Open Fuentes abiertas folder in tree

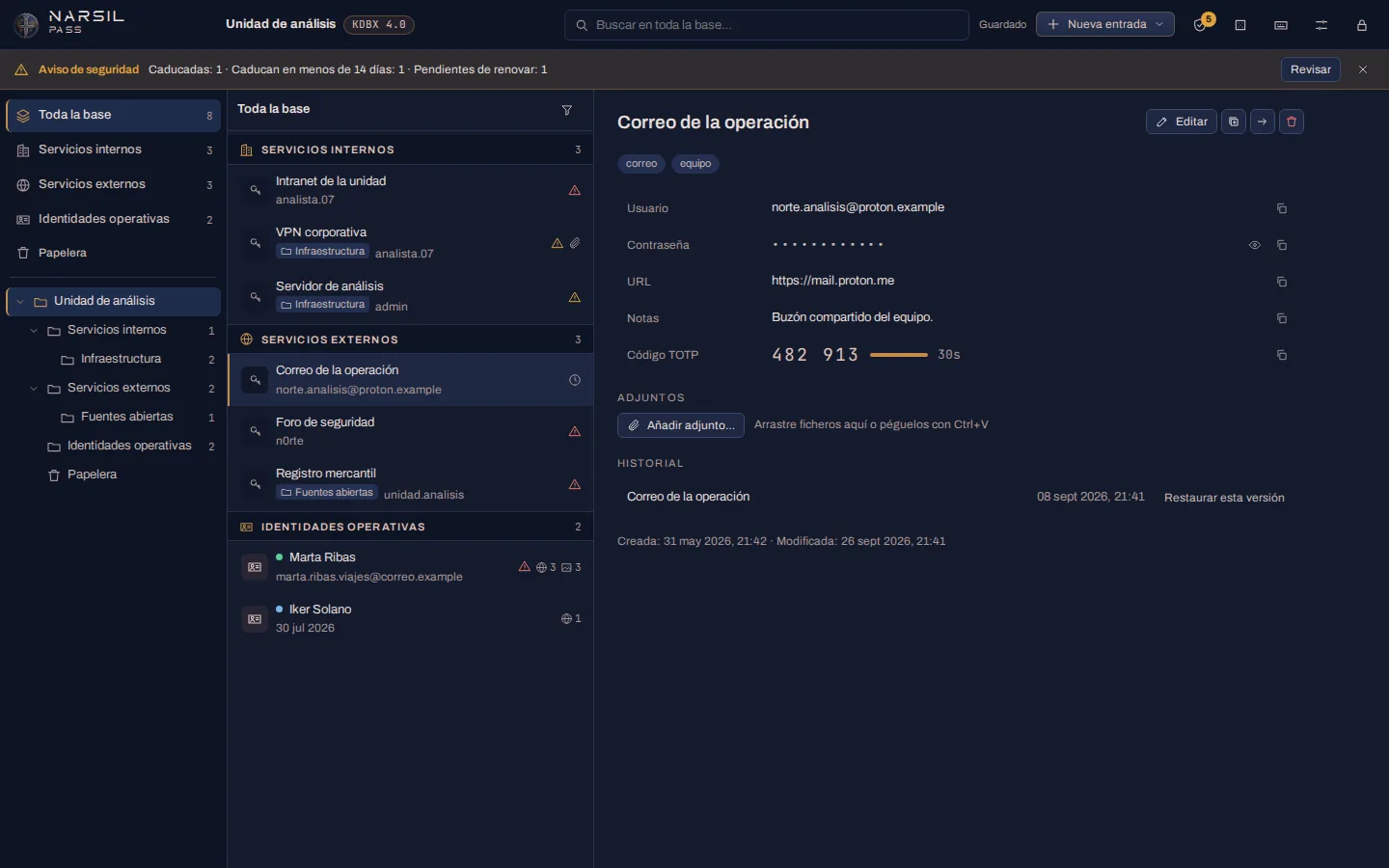[x=126, y=418]
